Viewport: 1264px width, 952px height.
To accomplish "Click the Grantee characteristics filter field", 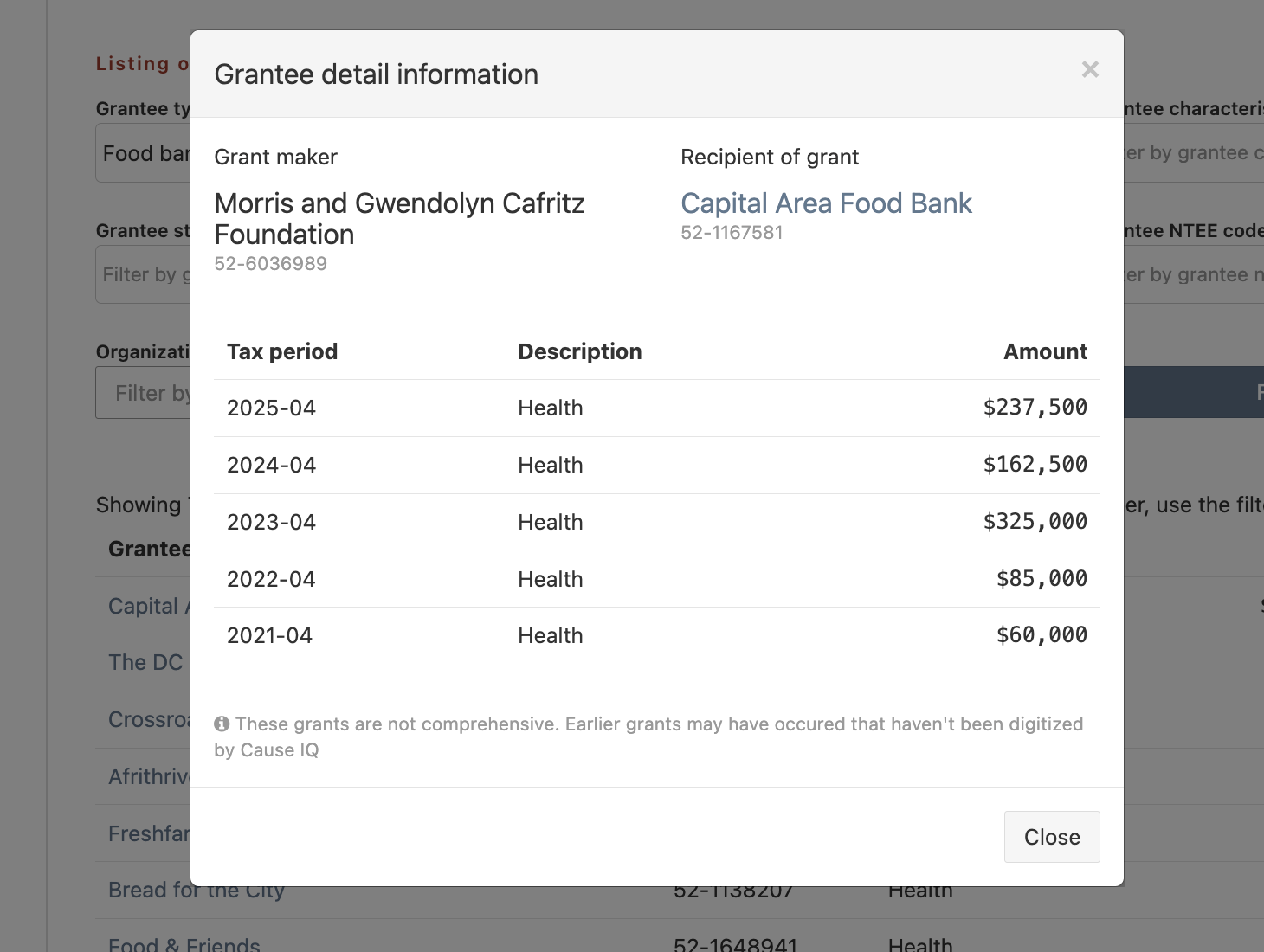I will [1194, 153].
